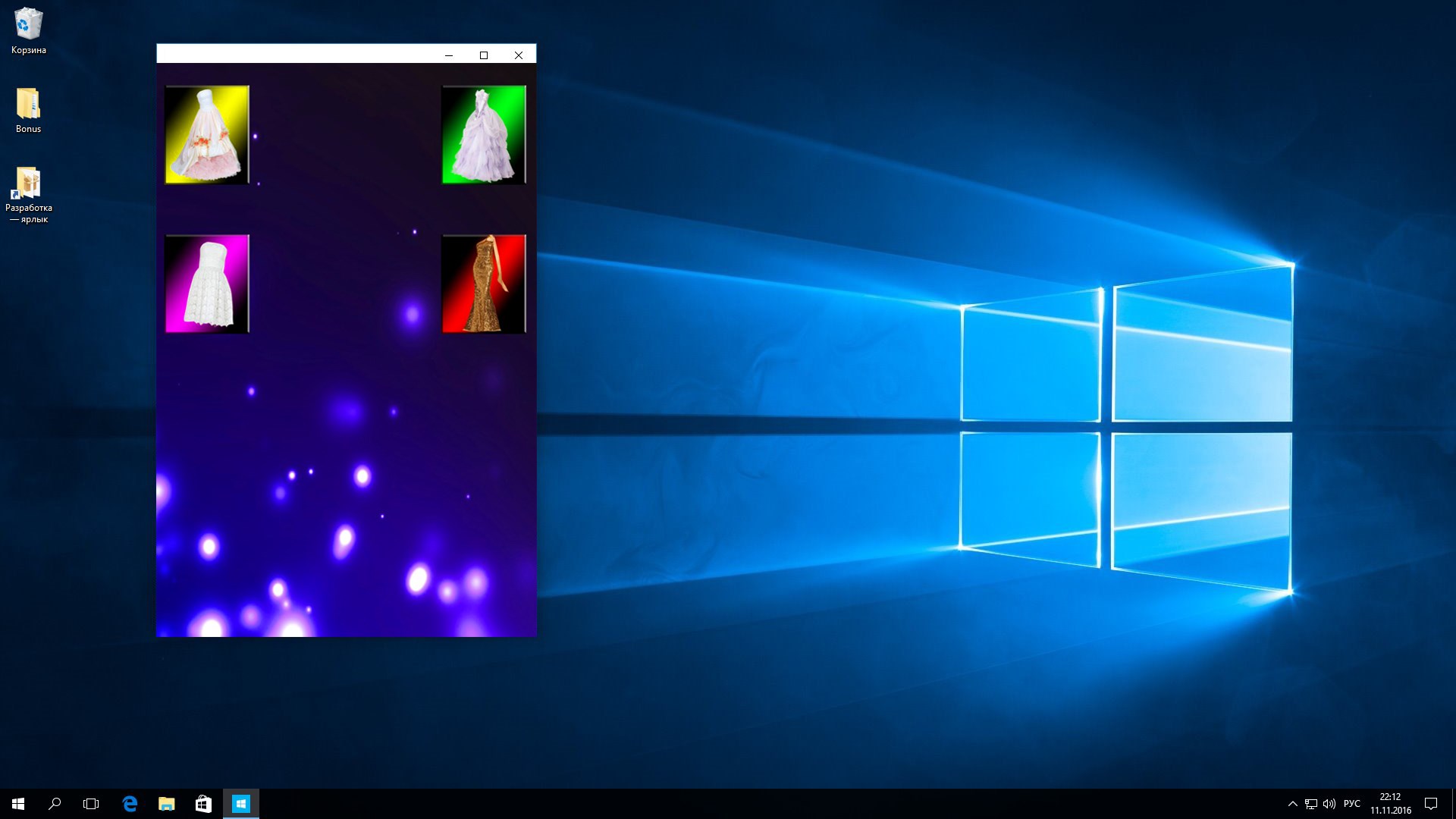This screenshot has height=819, width=1456.
Task: Open File Explorer from the taskbar
Action: tap(166, 804)
